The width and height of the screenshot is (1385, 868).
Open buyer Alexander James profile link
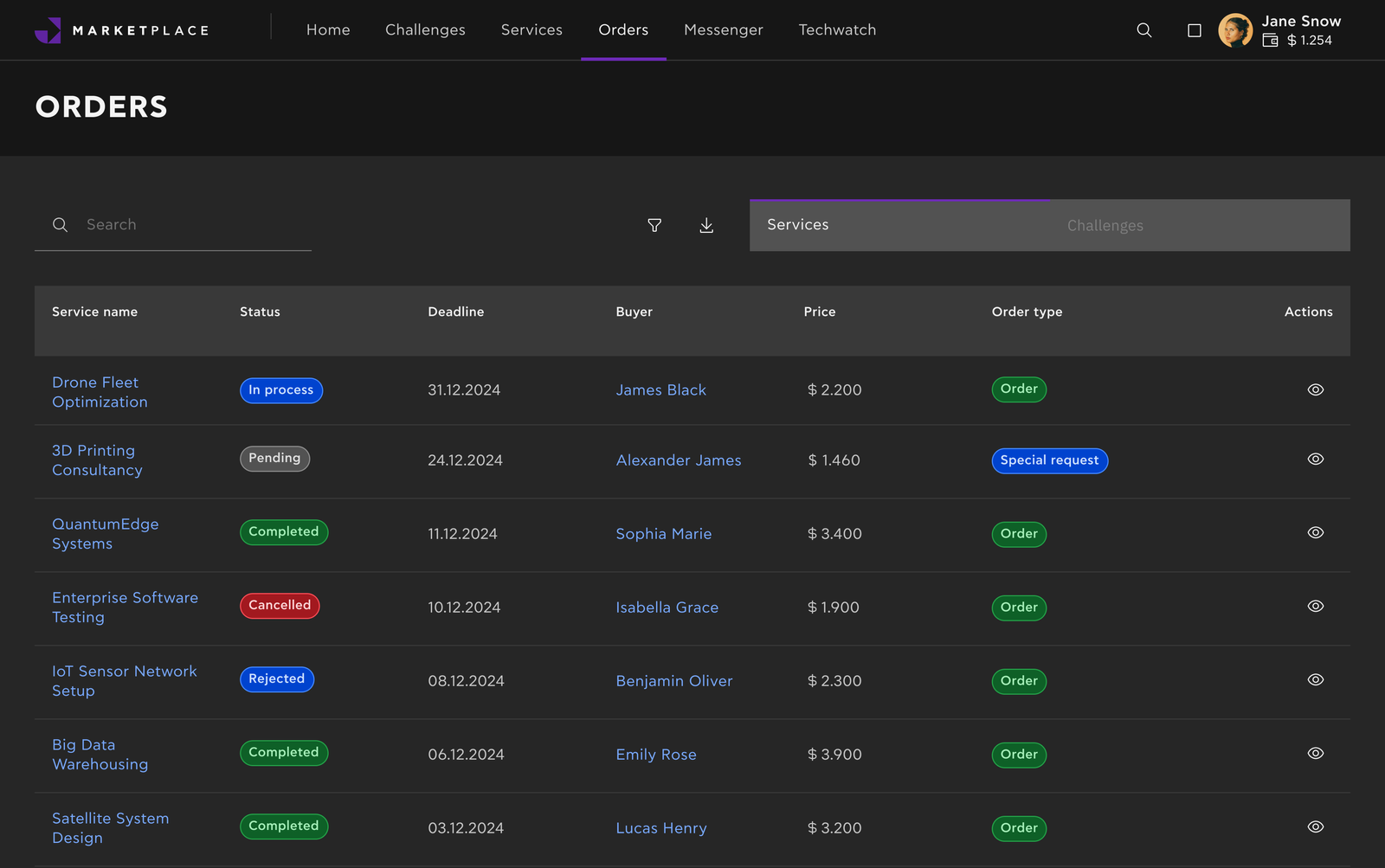678,460
